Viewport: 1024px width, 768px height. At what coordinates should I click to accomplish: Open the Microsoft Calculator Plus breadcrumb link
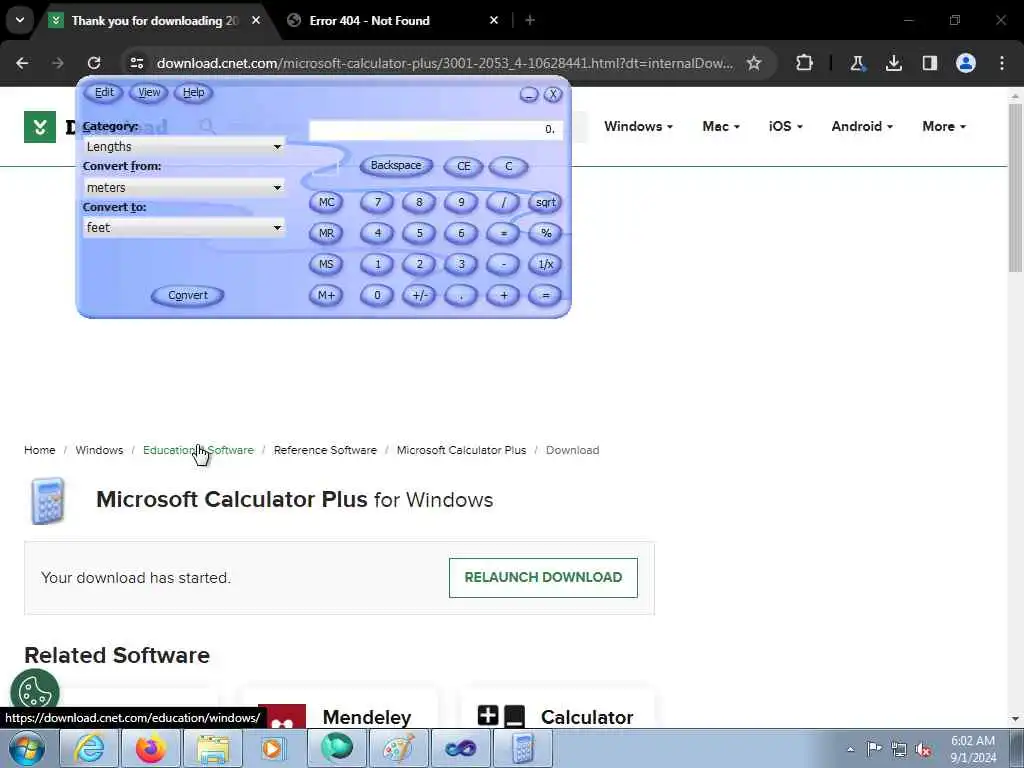[x=462, y=450]
